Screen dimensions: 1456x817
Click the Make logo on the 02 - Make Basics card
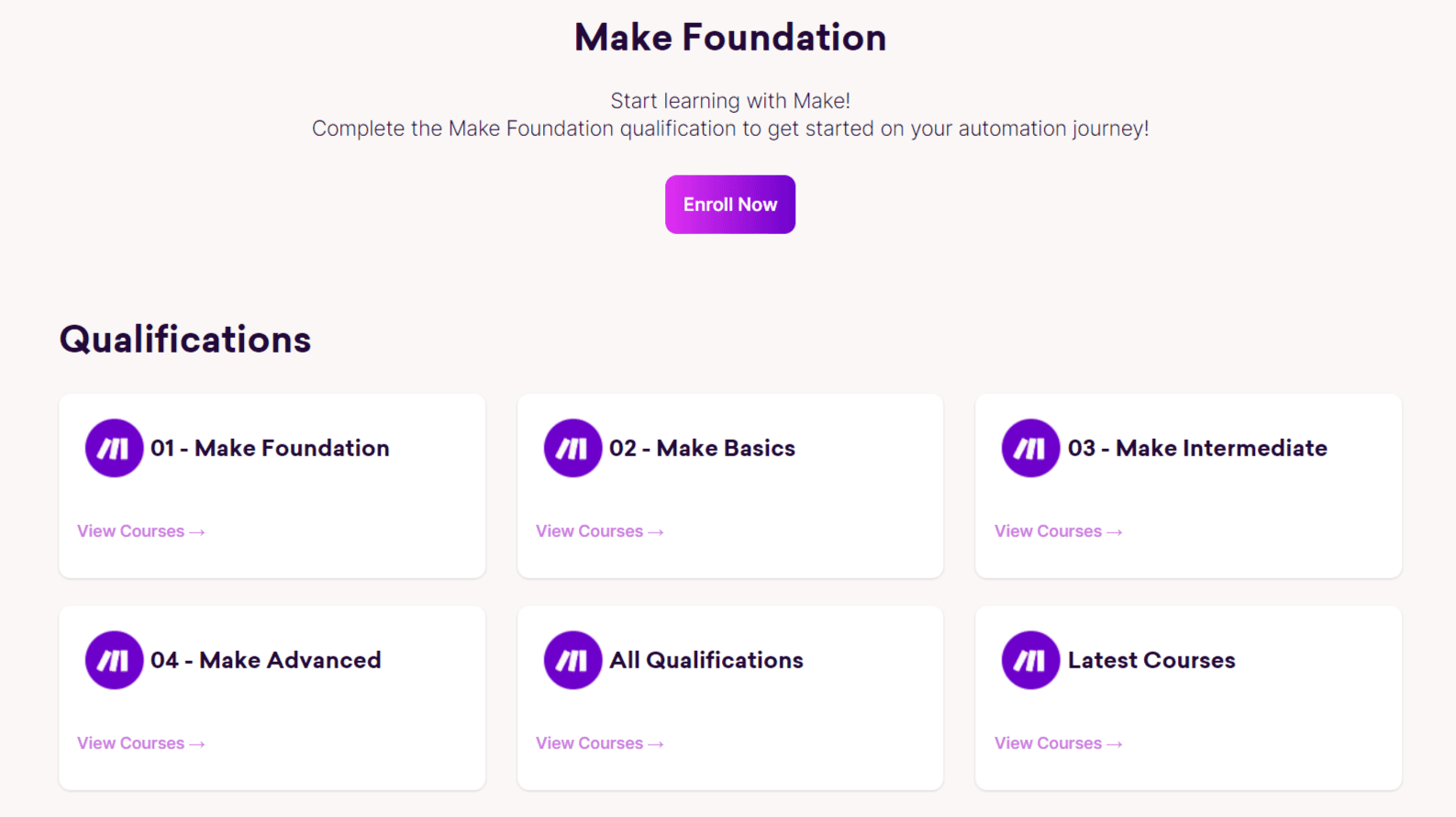[572, 448]
